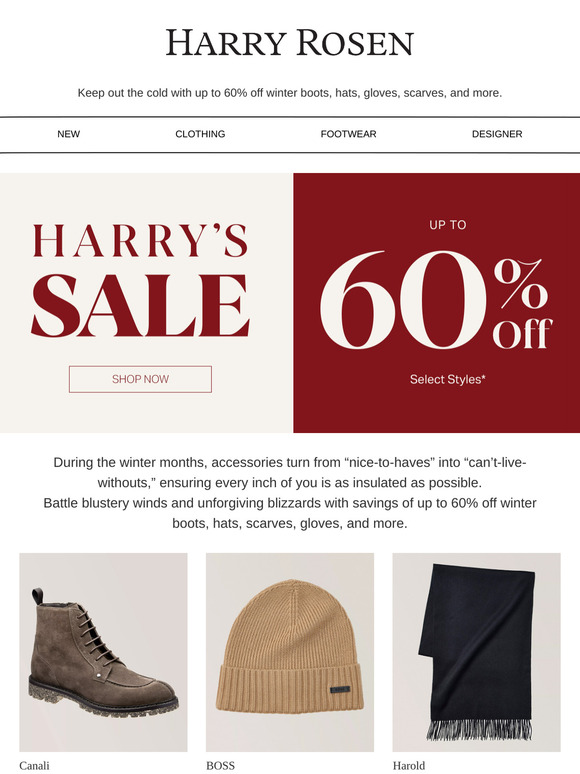Select the NEW navigation item
Image resolution: width=580 pixels, height=774 pixels.
[x=69, y=134]
